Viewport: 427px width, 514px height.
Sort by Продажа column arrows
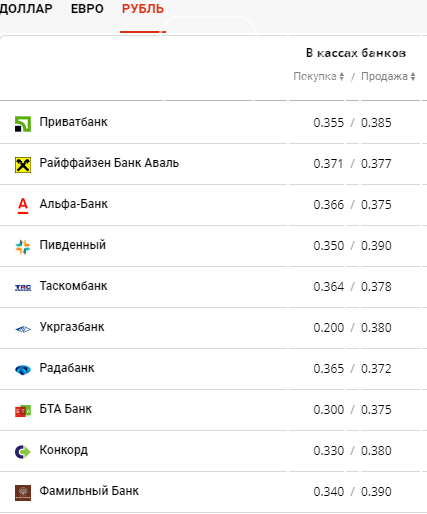click(x=413, y=76)
